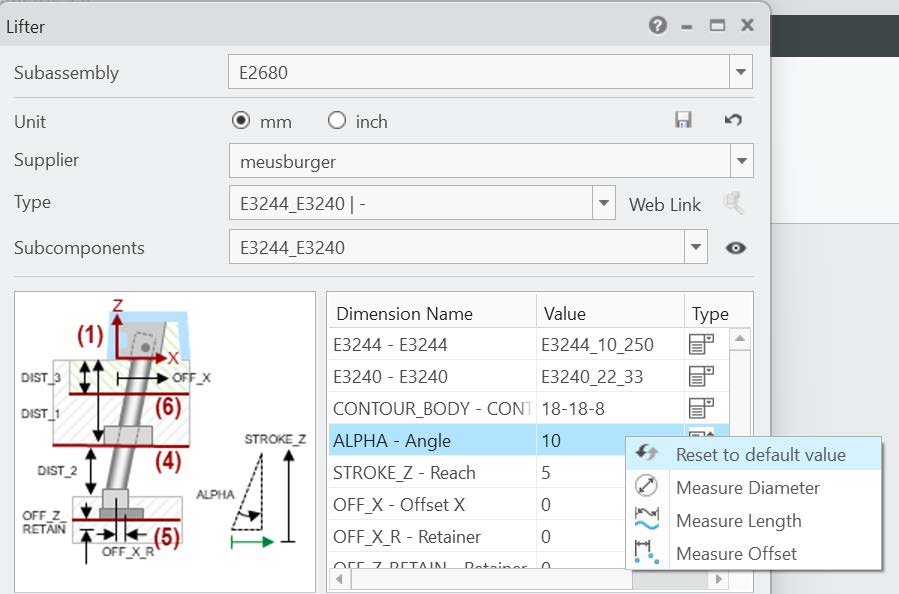Open the Supplier meusburger dropdown
Screen dimensions: 899x594
click(740, 160)
